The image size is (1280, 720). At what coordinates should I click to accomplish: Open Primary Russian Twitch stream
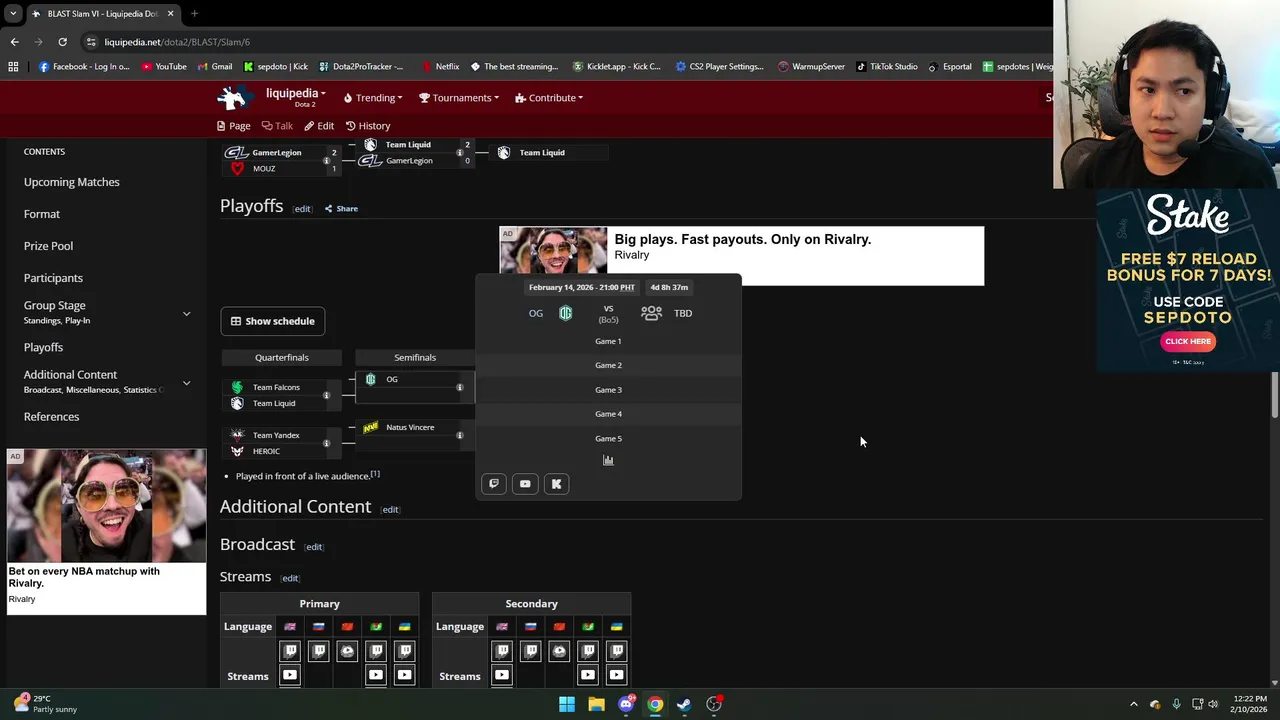point(319,651)
